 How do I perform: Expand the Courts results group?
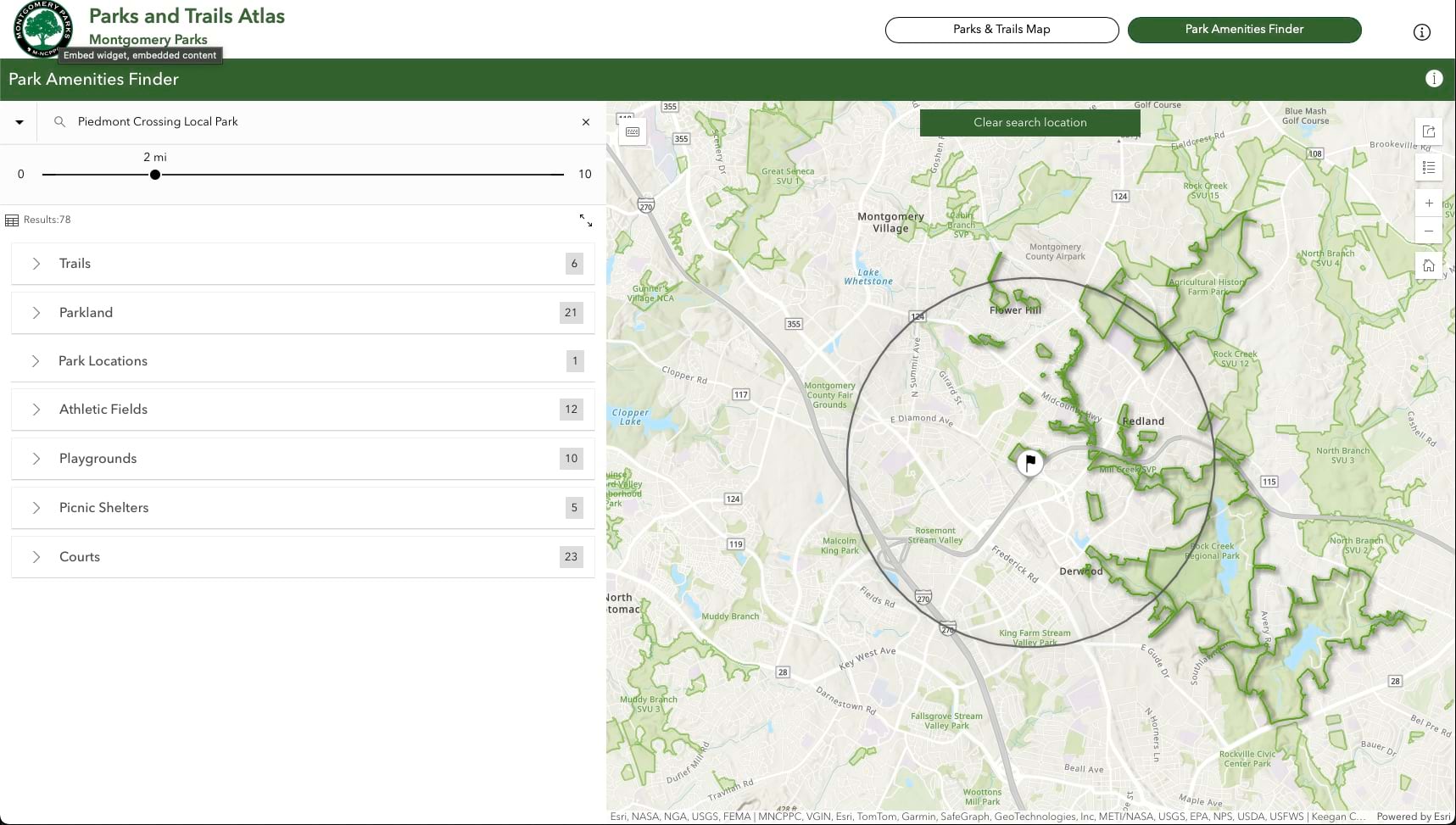36,556
